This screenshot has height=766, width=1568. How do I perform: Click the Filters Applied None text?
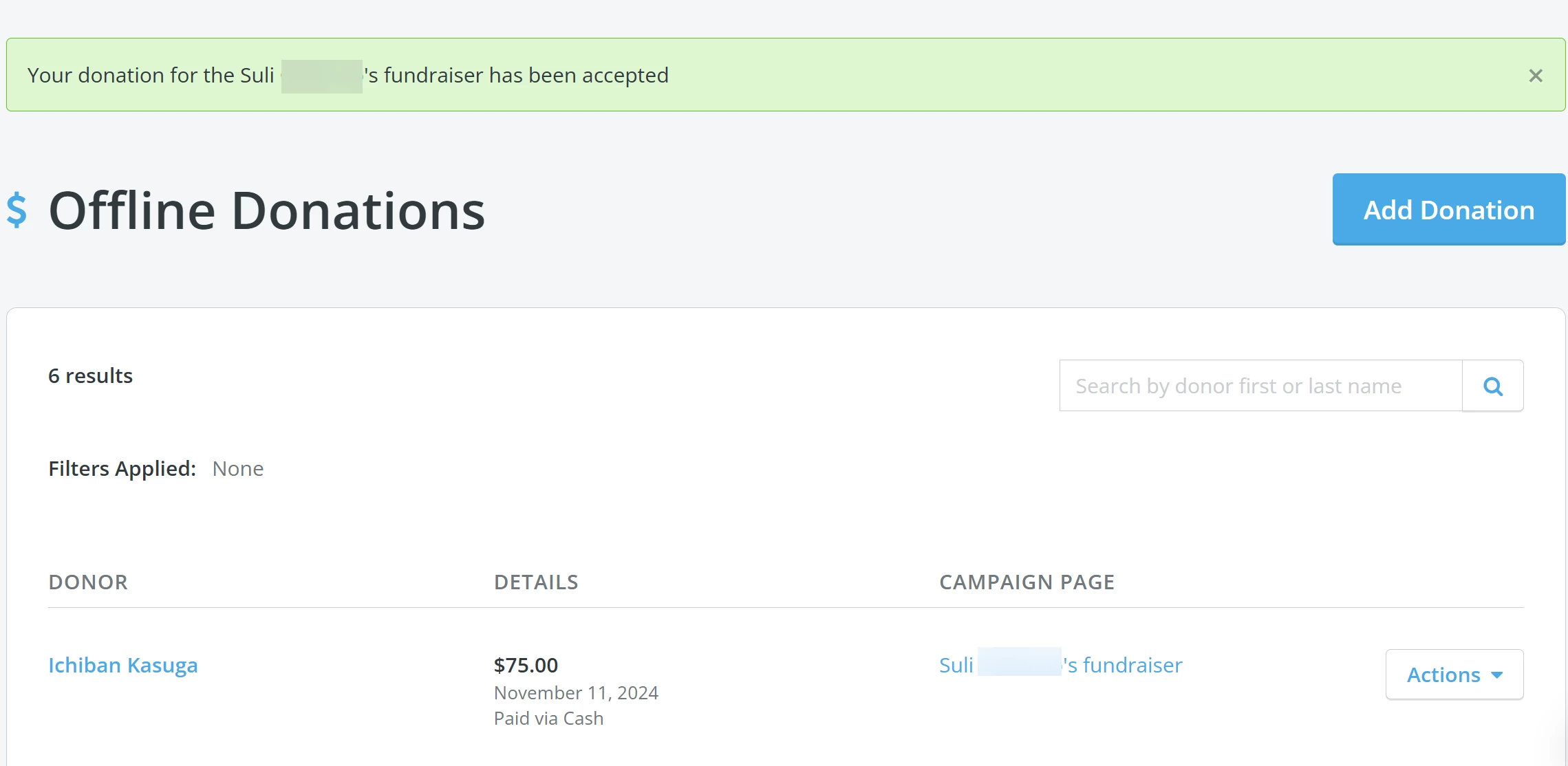tap(238, 468)
